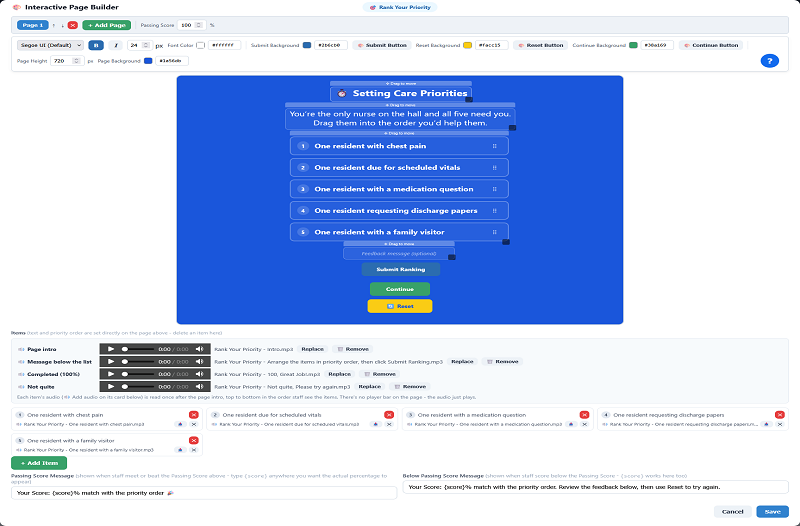Click the Add Page button
Screen dimensions: 800x526
(107, 25)
